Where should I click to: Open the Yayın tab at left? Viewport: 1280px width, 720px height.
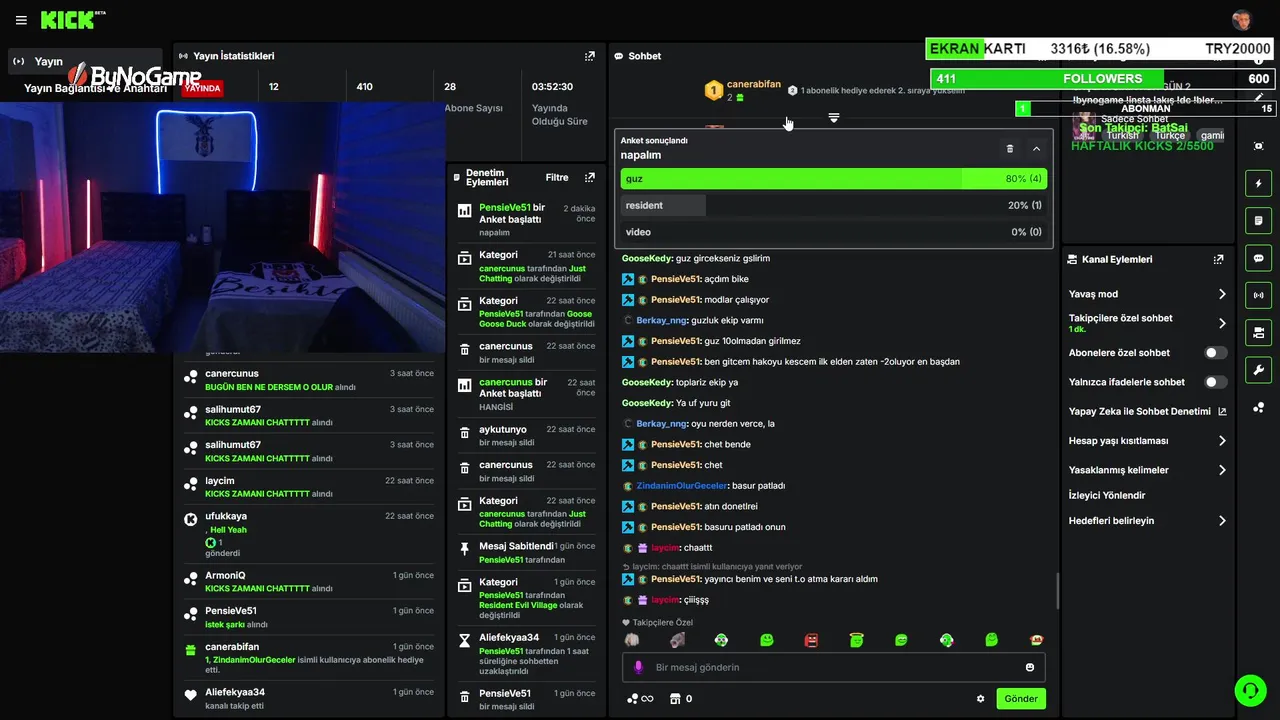(x=85, y=61)
